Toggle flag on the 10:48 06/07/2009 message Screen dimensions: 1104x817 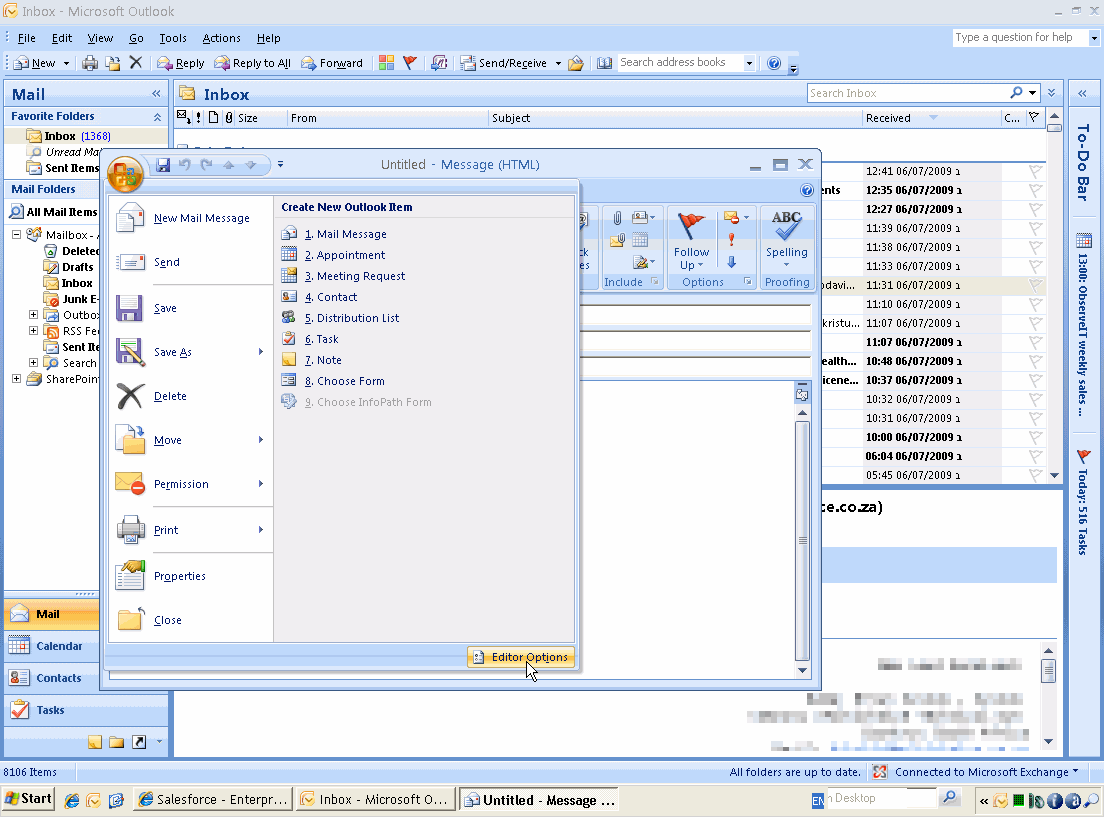[x=1035, y=361]
